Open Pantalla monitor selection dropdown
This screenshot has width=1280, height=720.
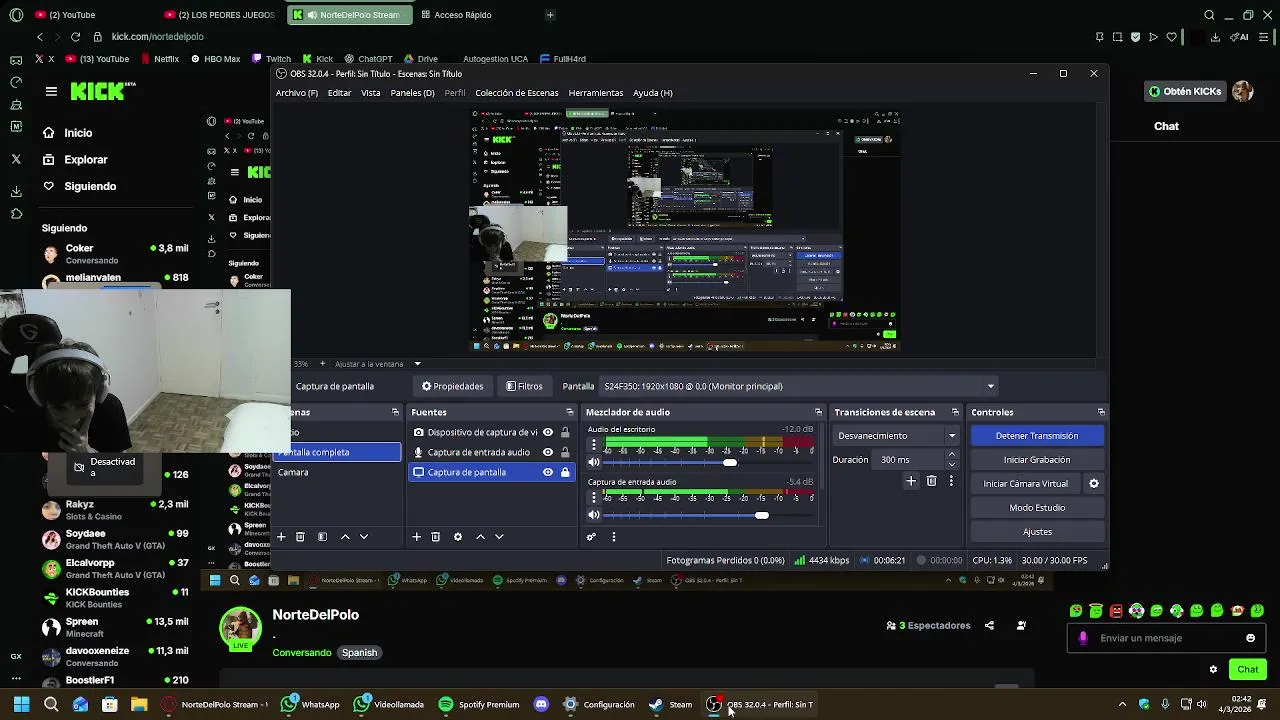click(798, 386)
